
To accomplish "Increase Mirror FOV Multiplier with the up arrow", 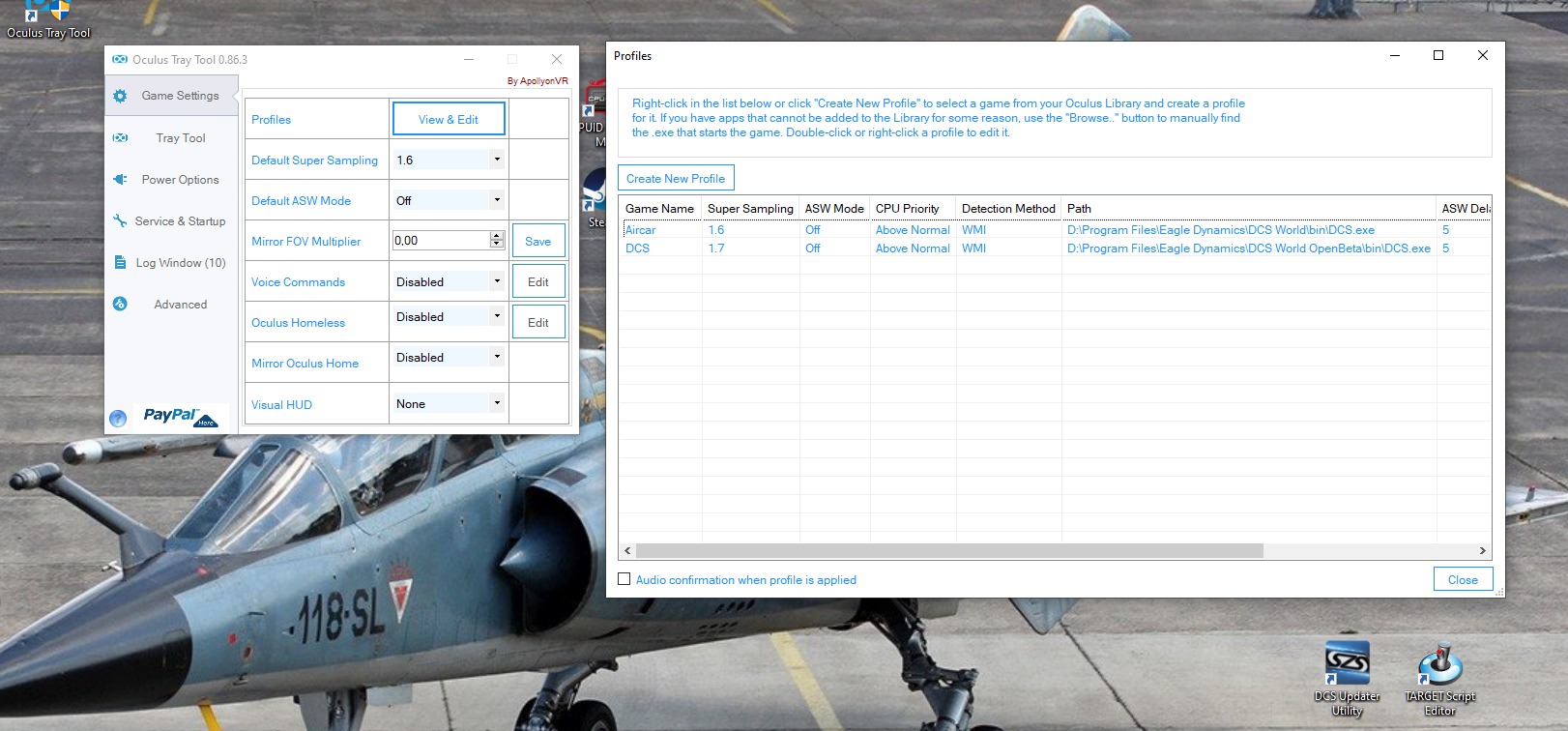I will (x=497, y=235).
